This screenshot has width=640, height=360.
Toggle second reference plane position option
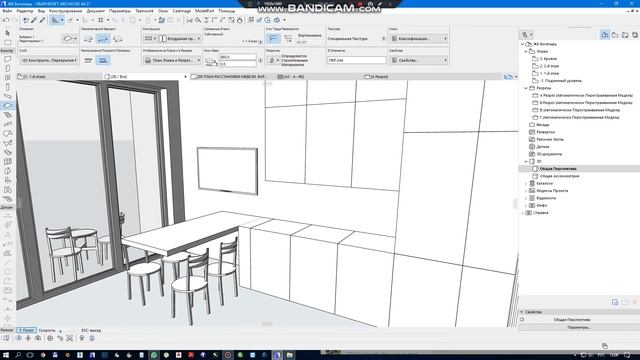pyautogui.click(x=103, y=60)
